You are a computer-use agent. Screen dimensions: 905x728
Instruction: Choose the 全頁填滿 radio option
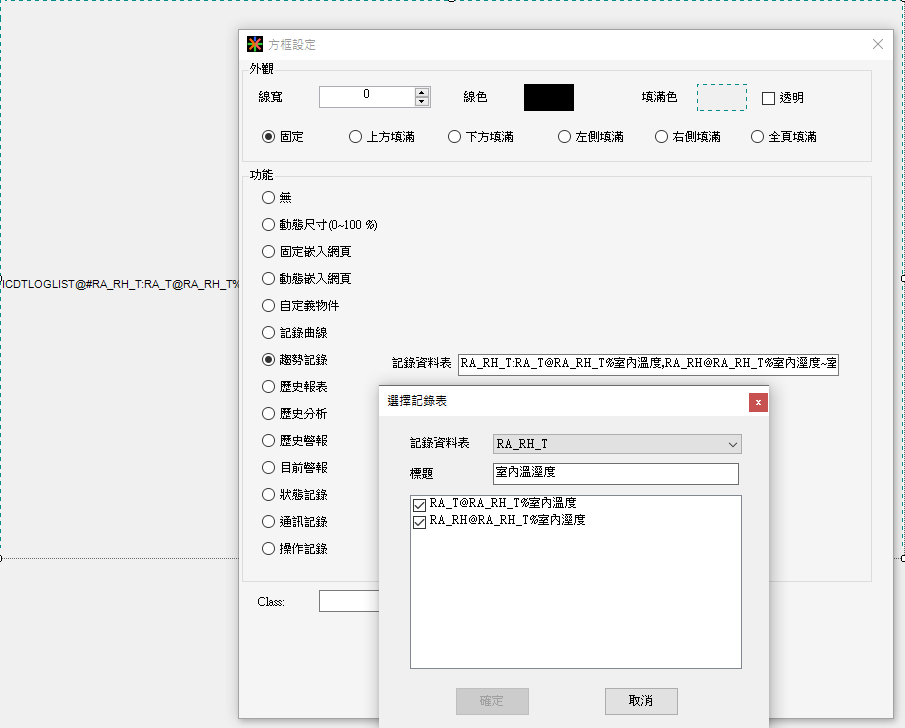(758, 137)
